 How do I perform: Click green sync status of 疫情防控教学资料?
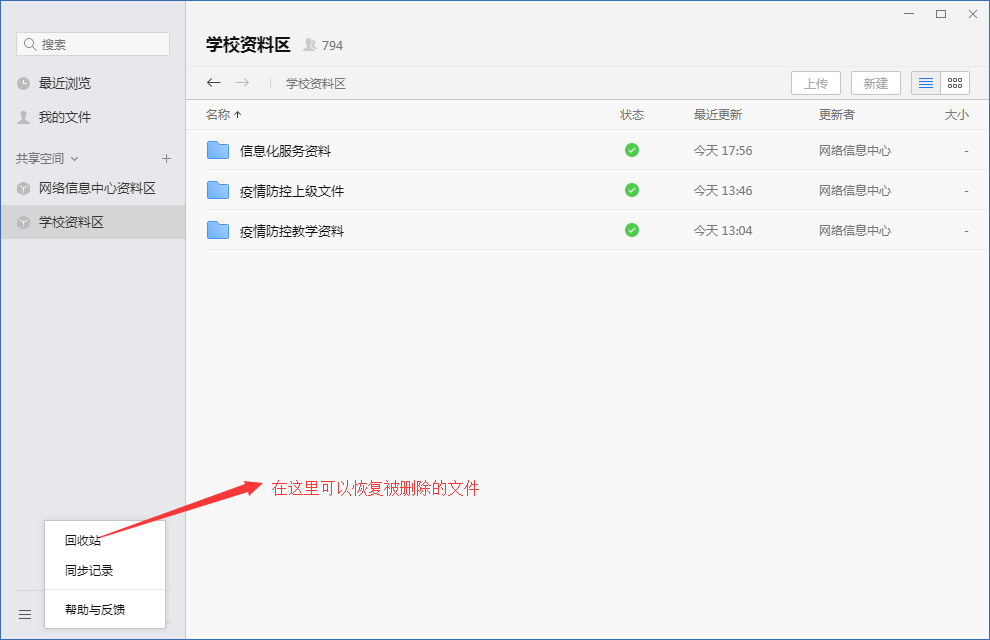(632, 230)
